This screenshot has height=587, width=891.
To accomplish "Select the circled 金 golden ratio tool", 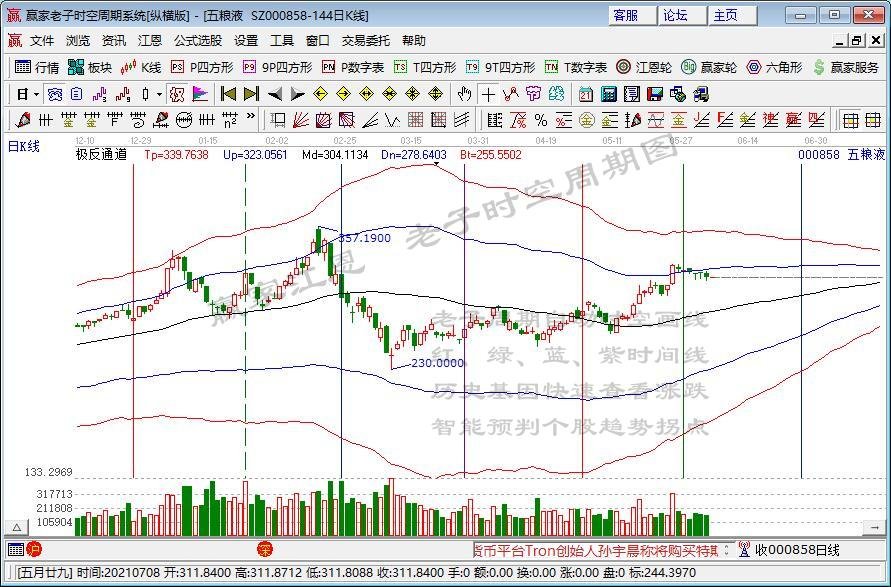I will coord(586,120).
